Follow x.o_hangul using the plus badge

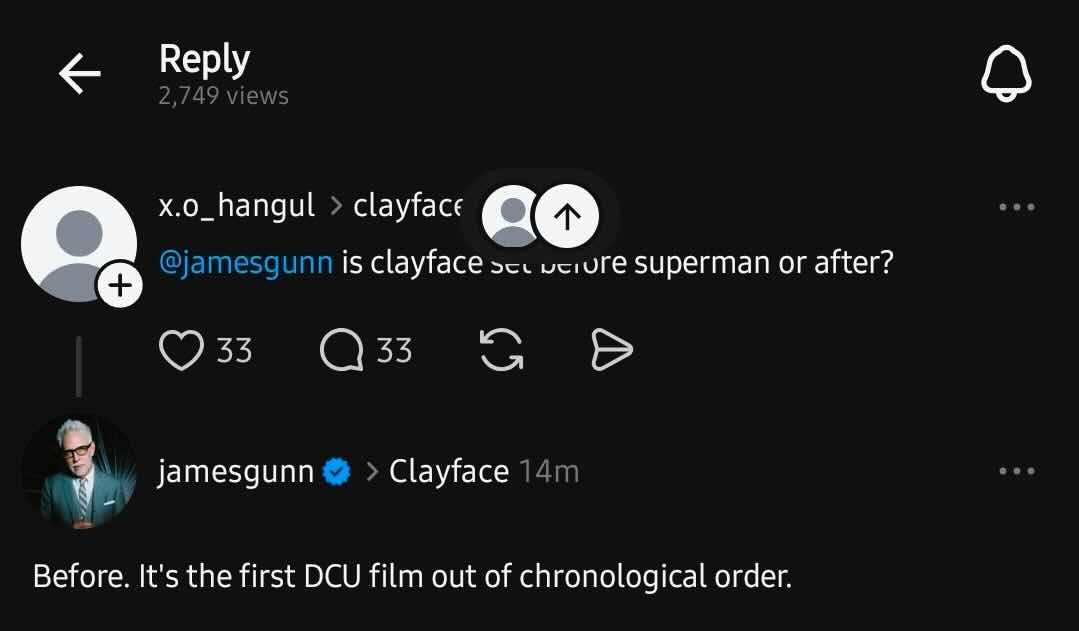click(119, 287)
